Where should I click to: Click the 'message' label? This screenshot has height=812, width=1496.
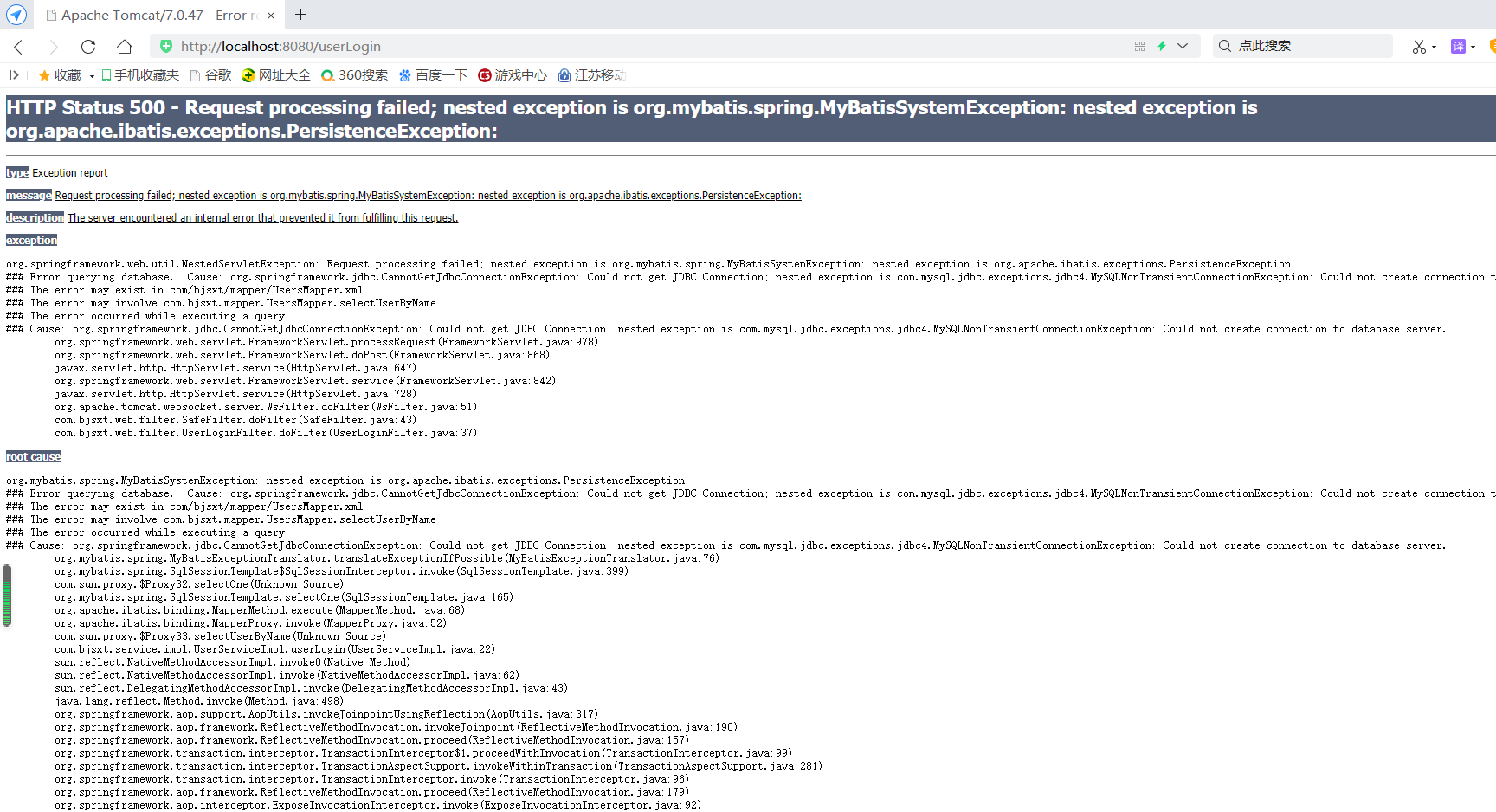point(29,196)
